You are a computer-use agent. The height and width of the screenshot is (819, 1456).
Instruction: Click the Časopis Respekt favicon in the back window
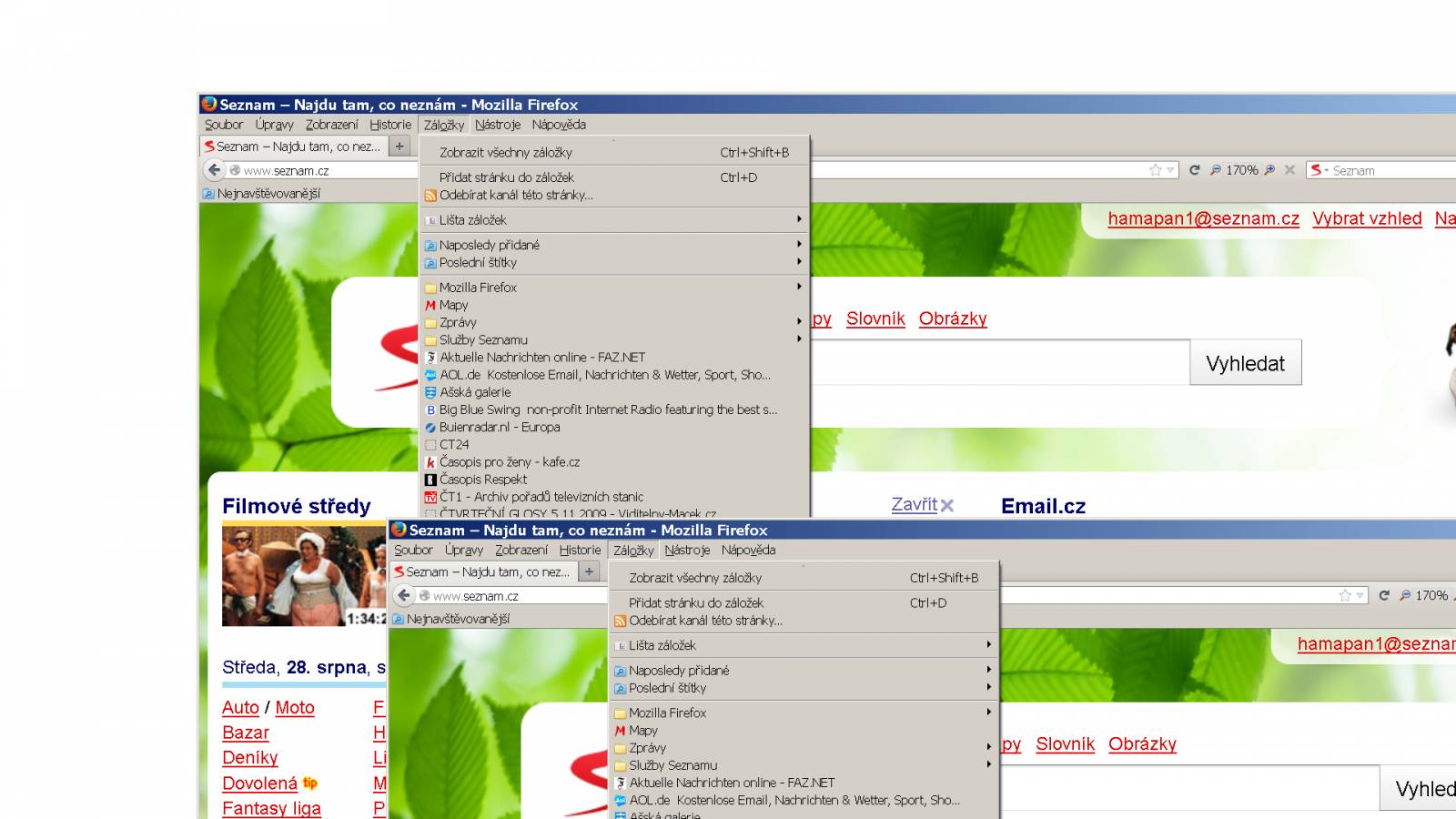pos(430,480)
